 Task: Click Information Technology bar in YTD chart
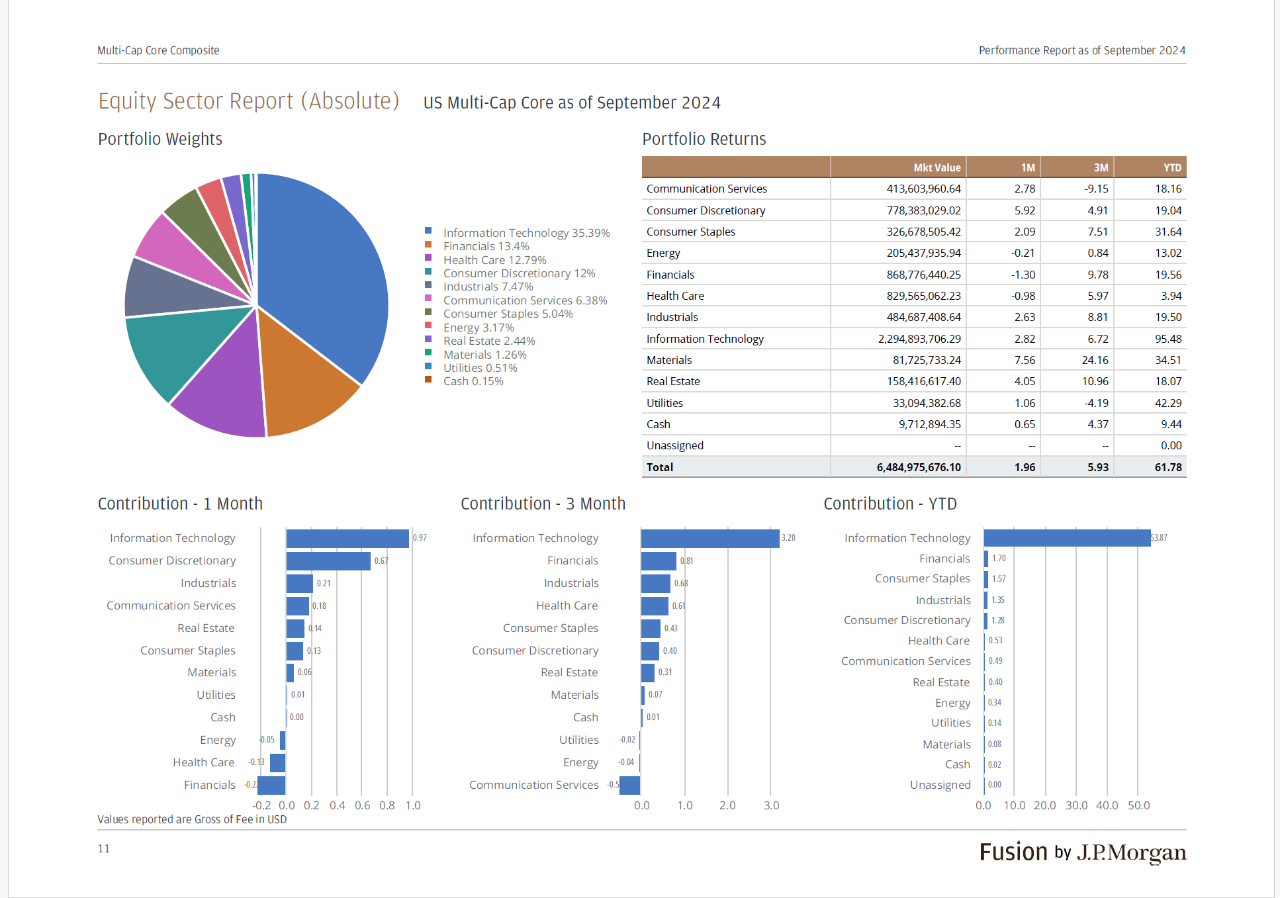tap(1067, 538)
